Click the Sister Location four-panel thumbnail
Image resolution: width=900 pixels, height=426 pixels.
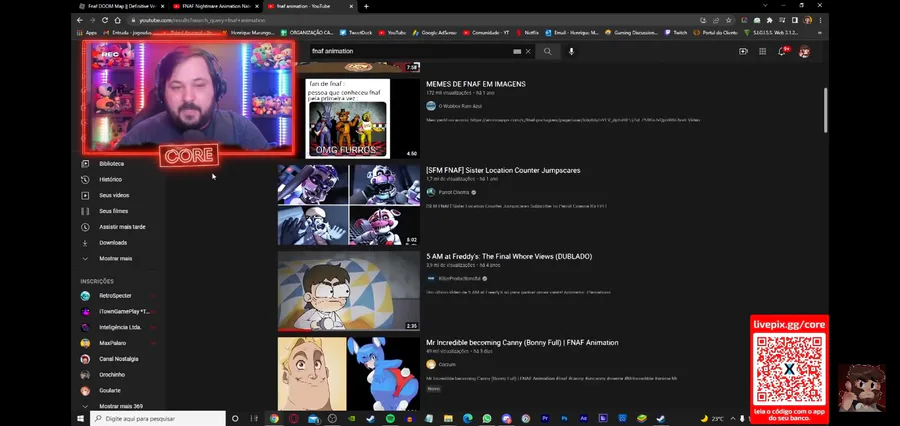348,204
